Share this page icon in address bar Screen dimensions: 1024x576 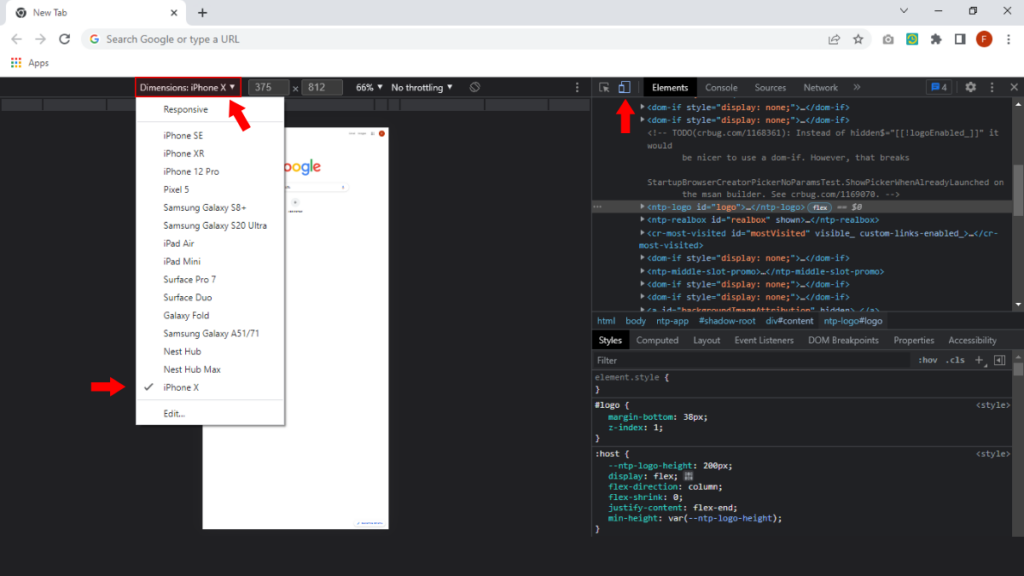click(x=834, y=39)
